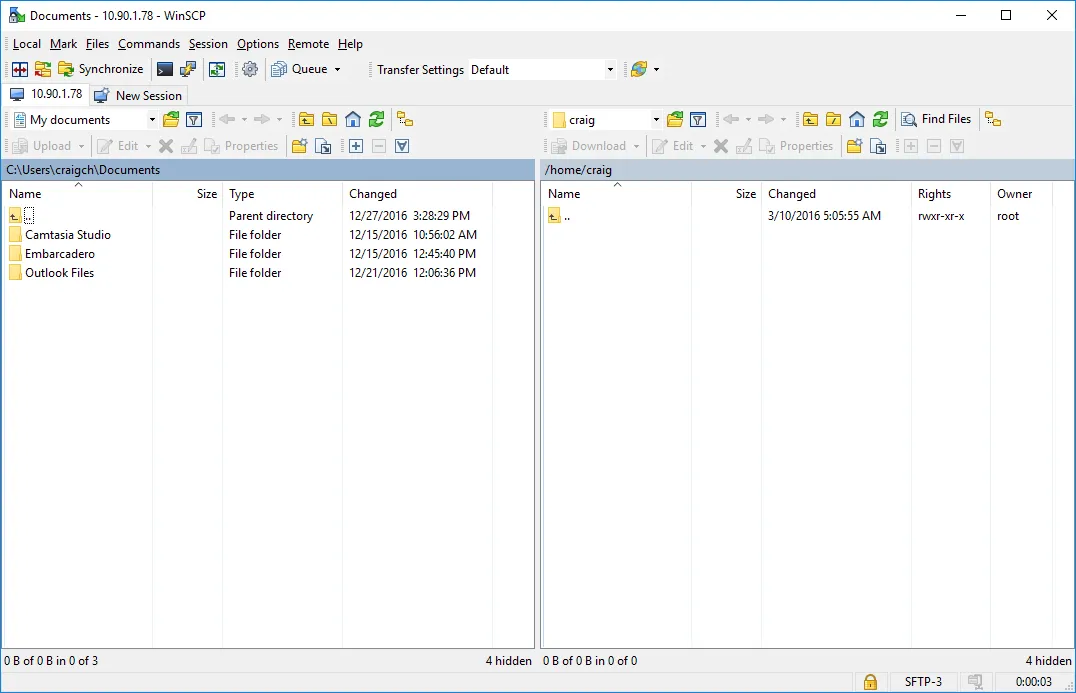Click the Compare Directories toolbar icon
The height and width of the screenshot is (693, 1076).
tap(43, 69)
